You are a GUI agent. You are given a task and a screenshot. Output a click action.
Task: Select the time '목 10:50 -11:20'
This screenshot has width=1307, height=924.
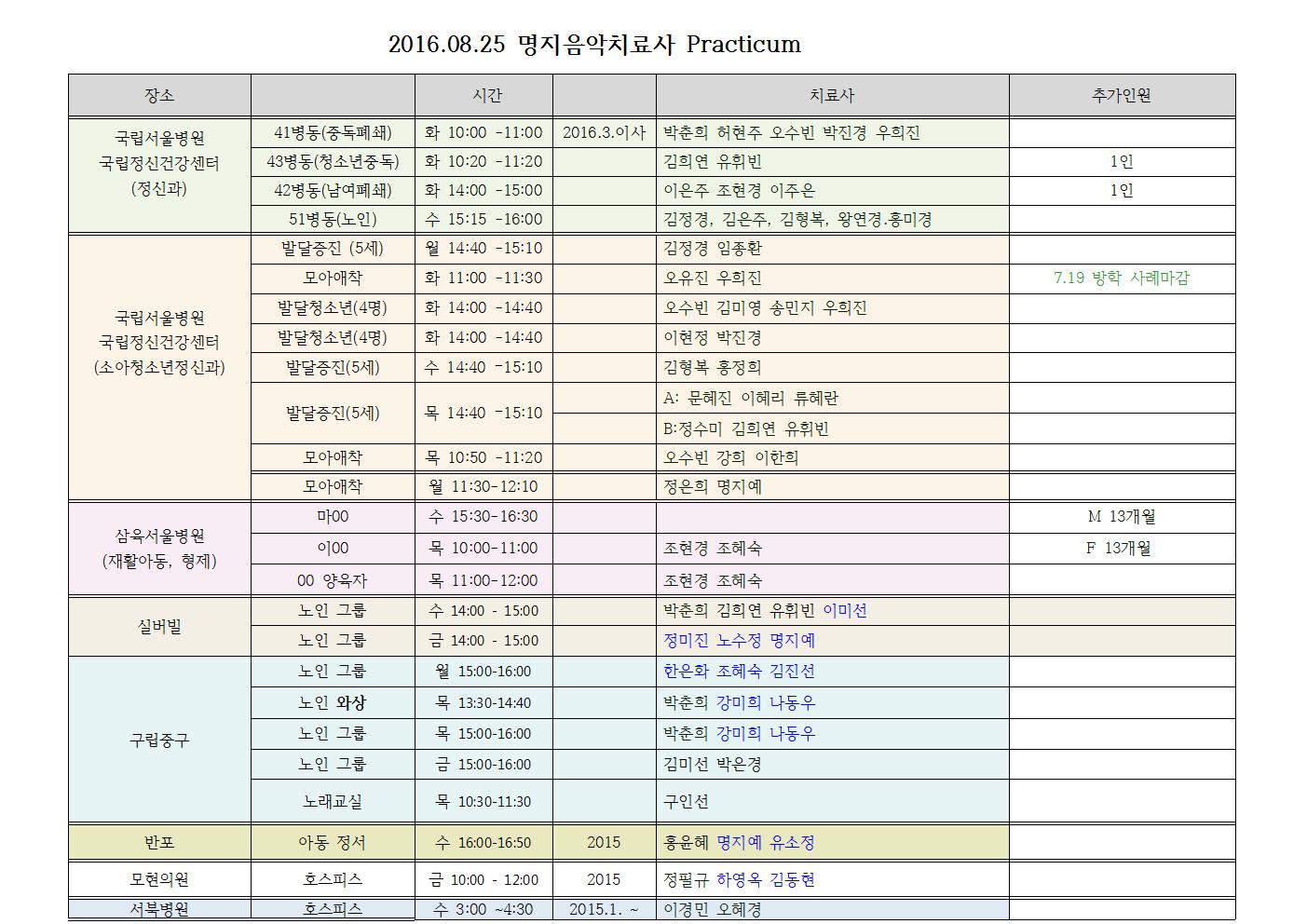pos(483,457)
